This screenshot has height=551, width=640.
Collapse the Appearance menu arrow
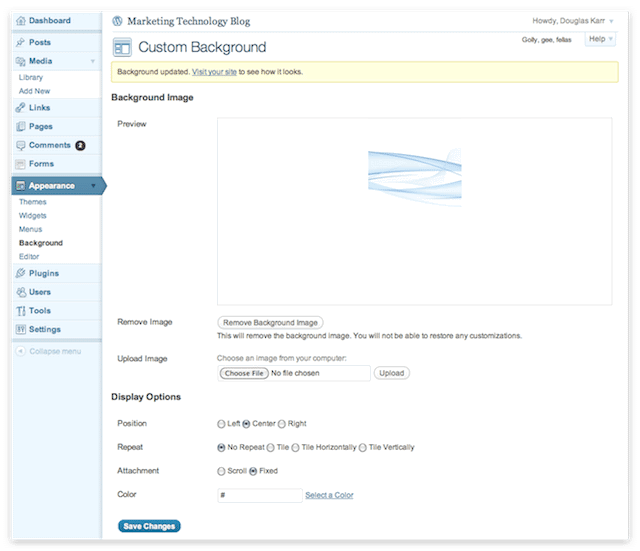pyautogui.click(x=93, y=186)
